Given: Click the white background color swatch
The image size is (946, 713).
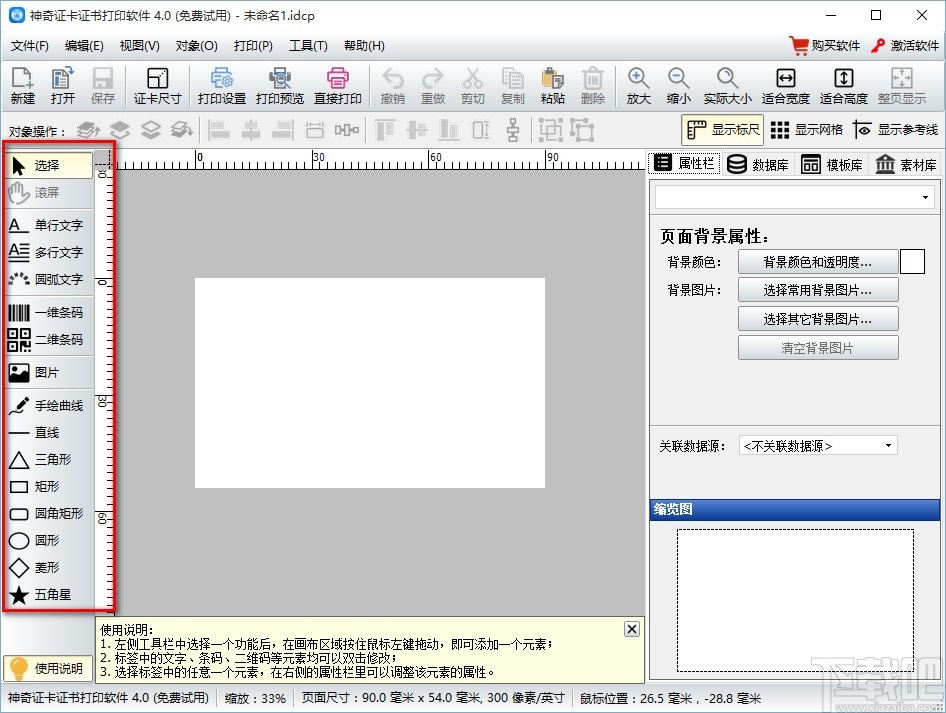Looking at the screenshot, I should (912, 262).
